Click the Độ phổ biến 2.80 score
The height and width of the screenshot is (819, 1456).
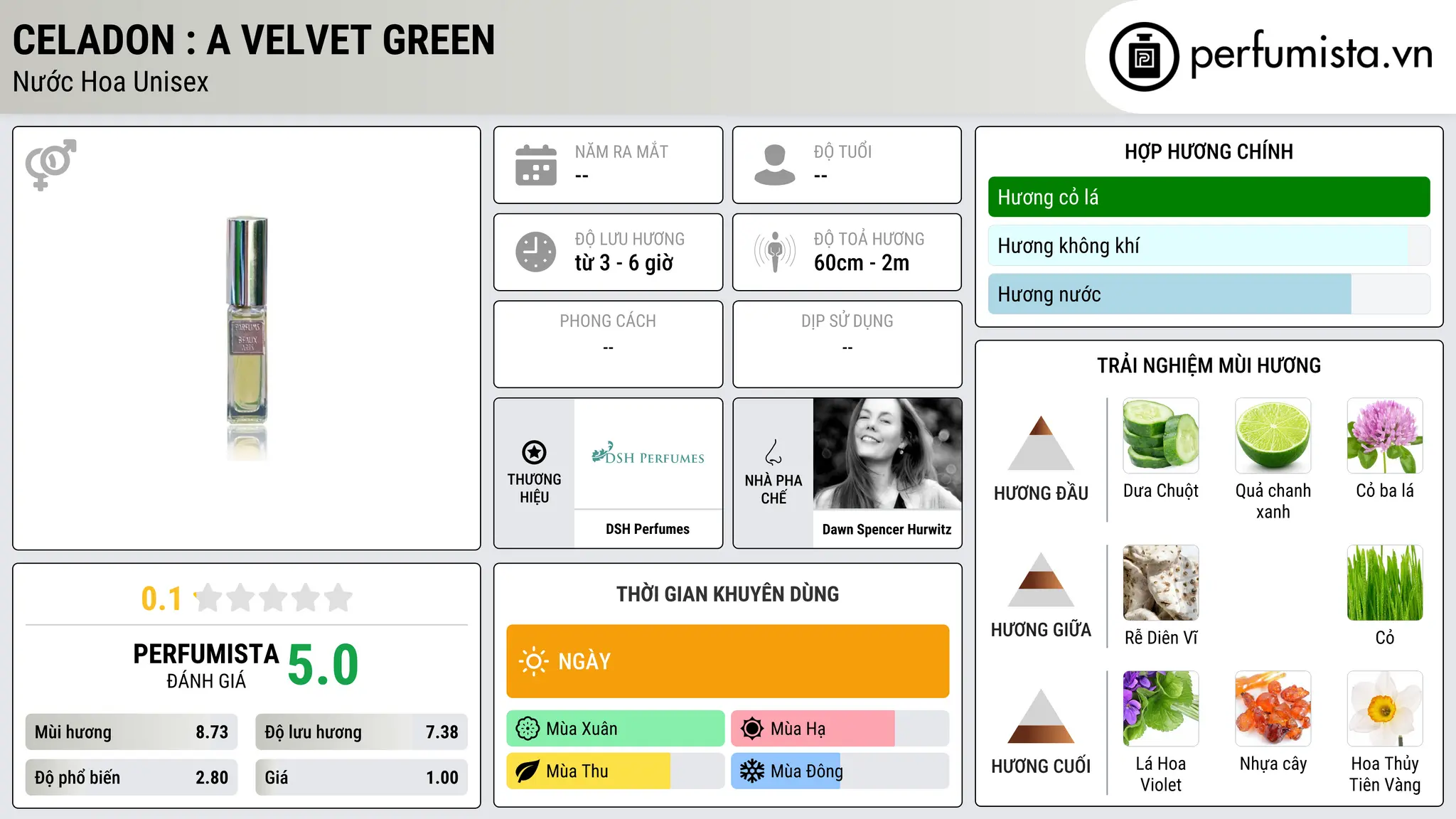pos(132,778)
